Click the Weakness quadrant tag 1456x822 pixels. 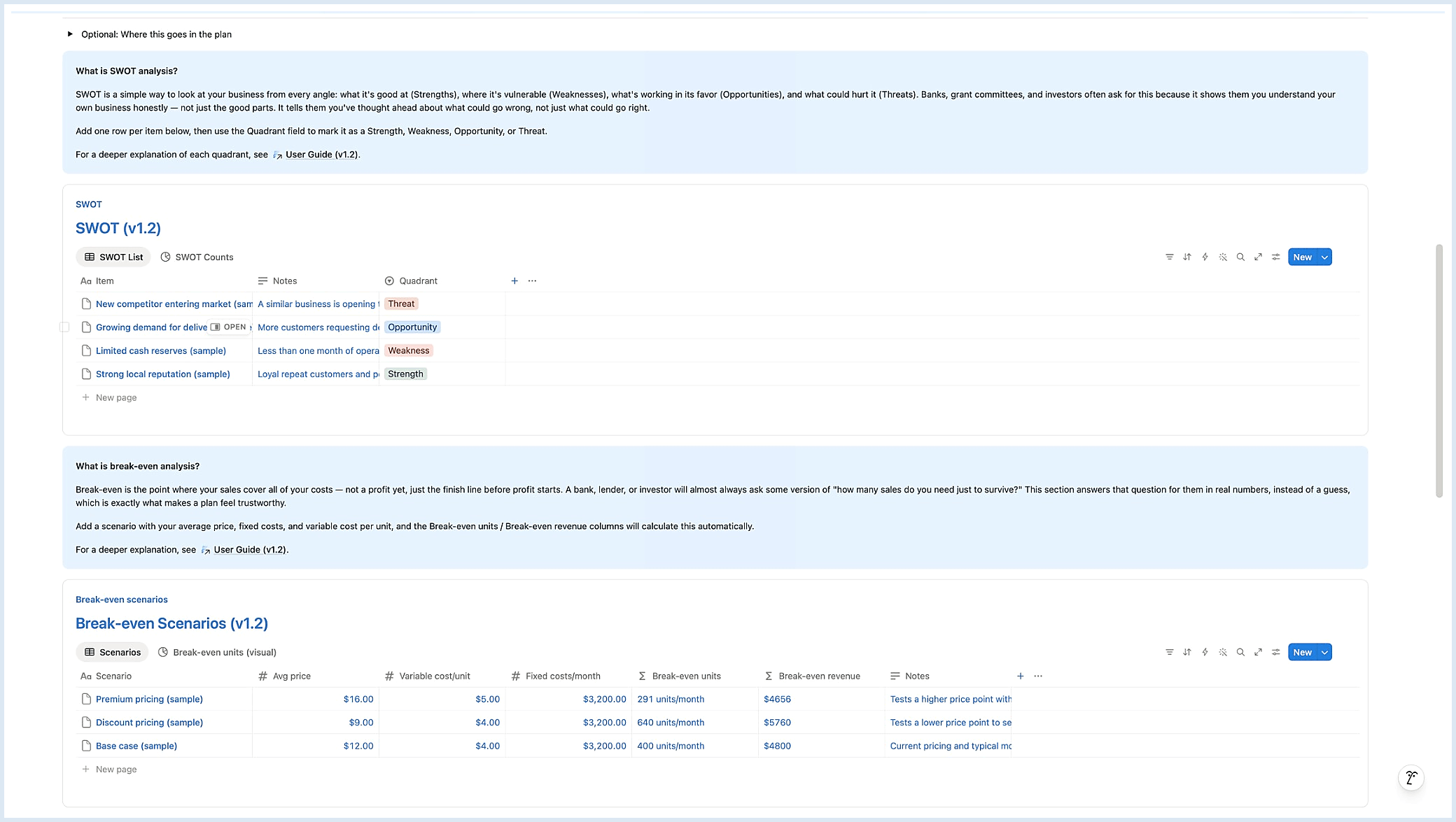click(409, 351)
